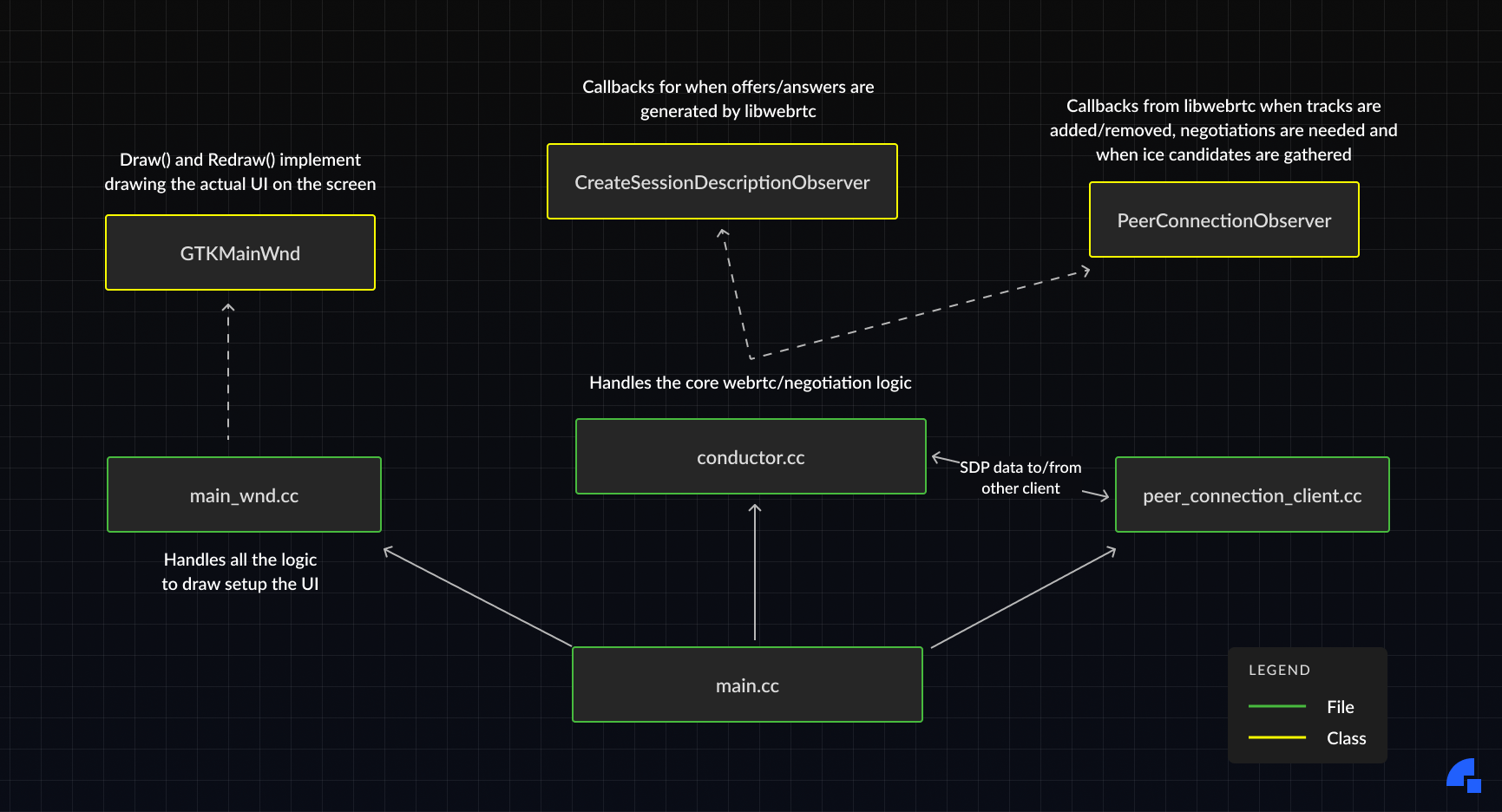Click the green File line in legend
This screenshot has width=1502, height=812.
click(x=1276, y=706)
